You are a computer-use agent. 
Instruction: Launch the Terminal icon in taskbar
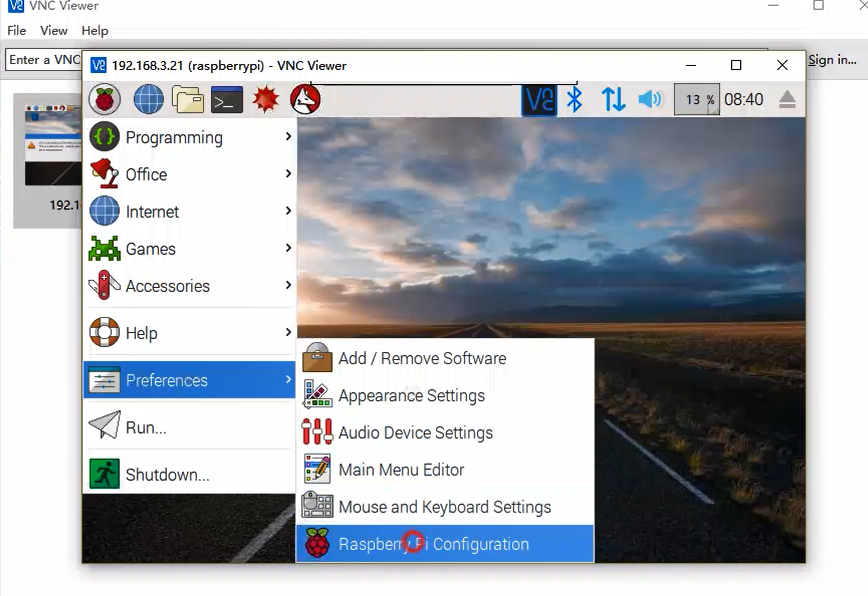tap(227, 100)
